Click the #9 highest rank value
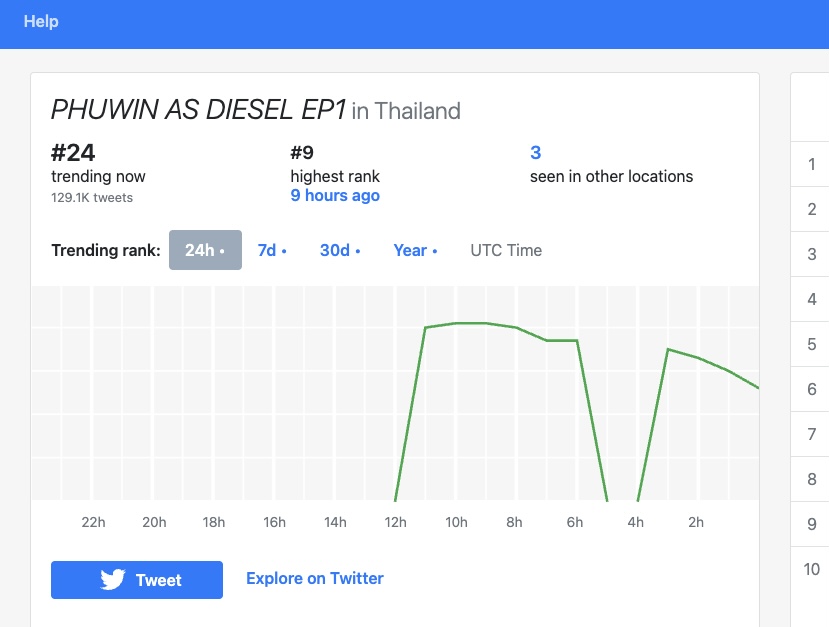 click(302, 153)
